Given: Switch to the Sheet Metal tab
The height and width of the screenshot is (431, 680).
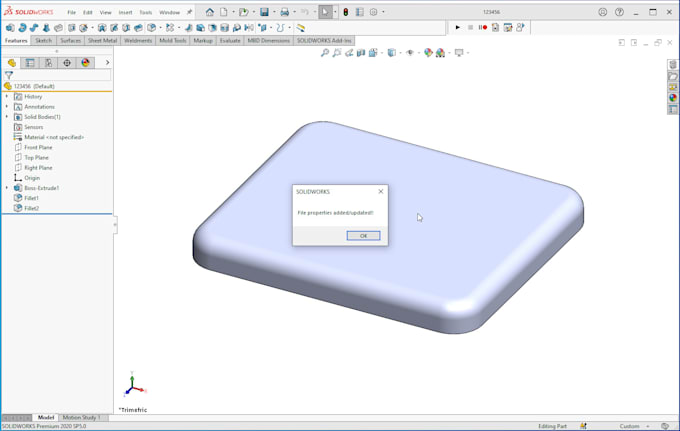Looking at the screenshot, I should pyautogui.click(x=102, y=40).
